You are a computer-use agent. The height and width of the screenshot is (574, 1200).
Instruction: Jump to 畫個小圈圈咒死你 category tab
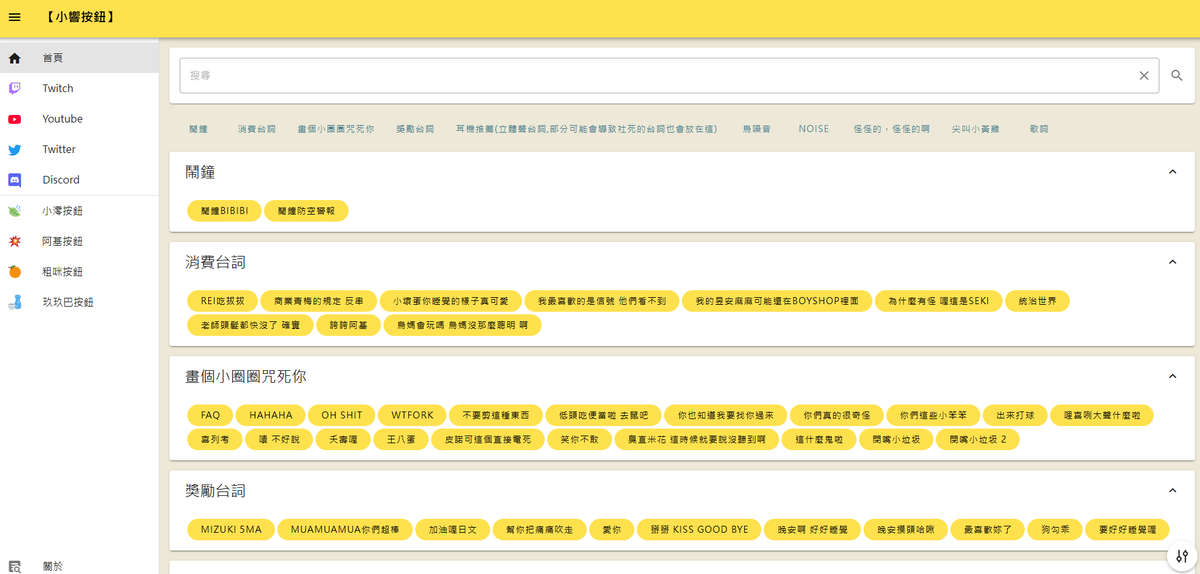(x=336, y=129)
